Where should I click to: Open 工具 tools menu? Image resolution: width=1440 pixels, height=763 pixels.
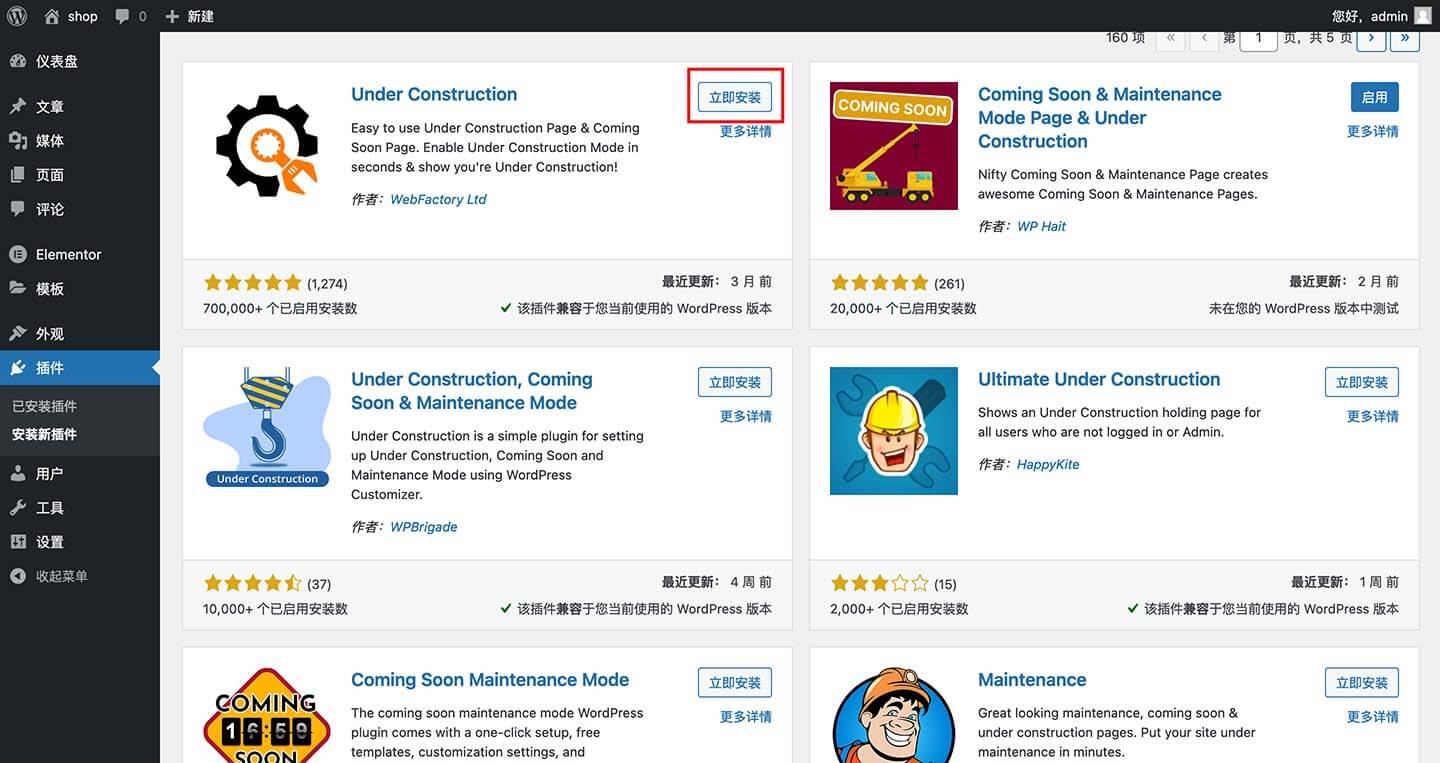coord(80,508)
